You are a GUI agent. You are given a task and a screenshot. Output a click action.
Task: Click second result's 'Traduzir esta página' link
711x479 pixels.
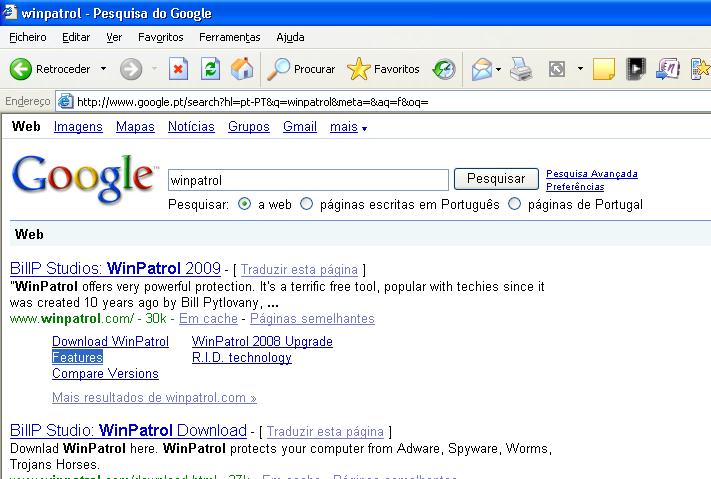point(325,431)
